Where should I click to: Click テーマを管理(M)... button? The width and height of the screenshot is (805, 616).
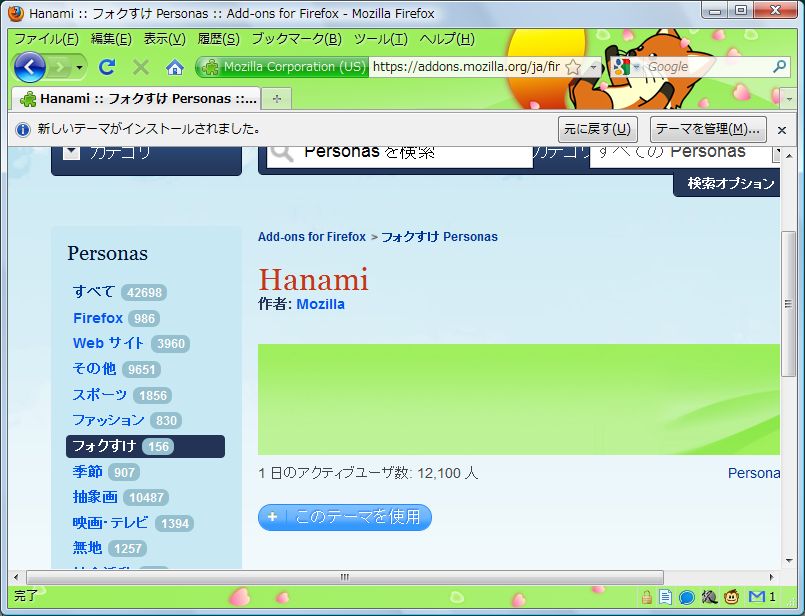coord(708,129)
